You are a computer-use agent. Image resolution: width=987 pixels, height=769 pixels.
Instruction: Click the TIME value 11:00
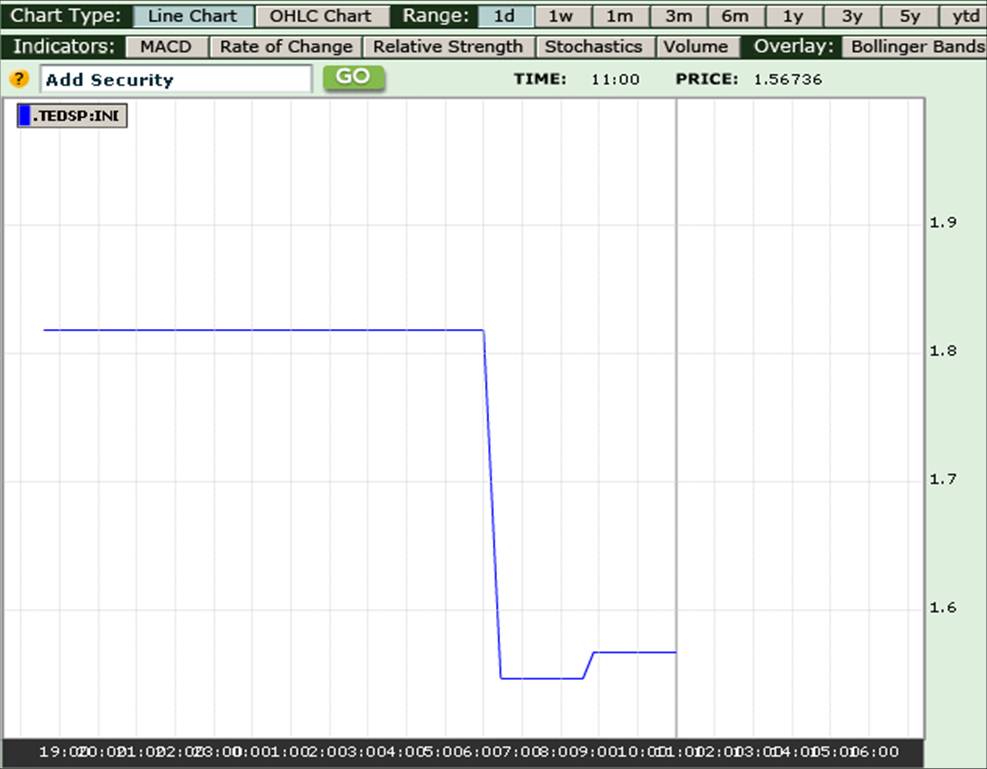pyautogui.click(x=615, y=79)
